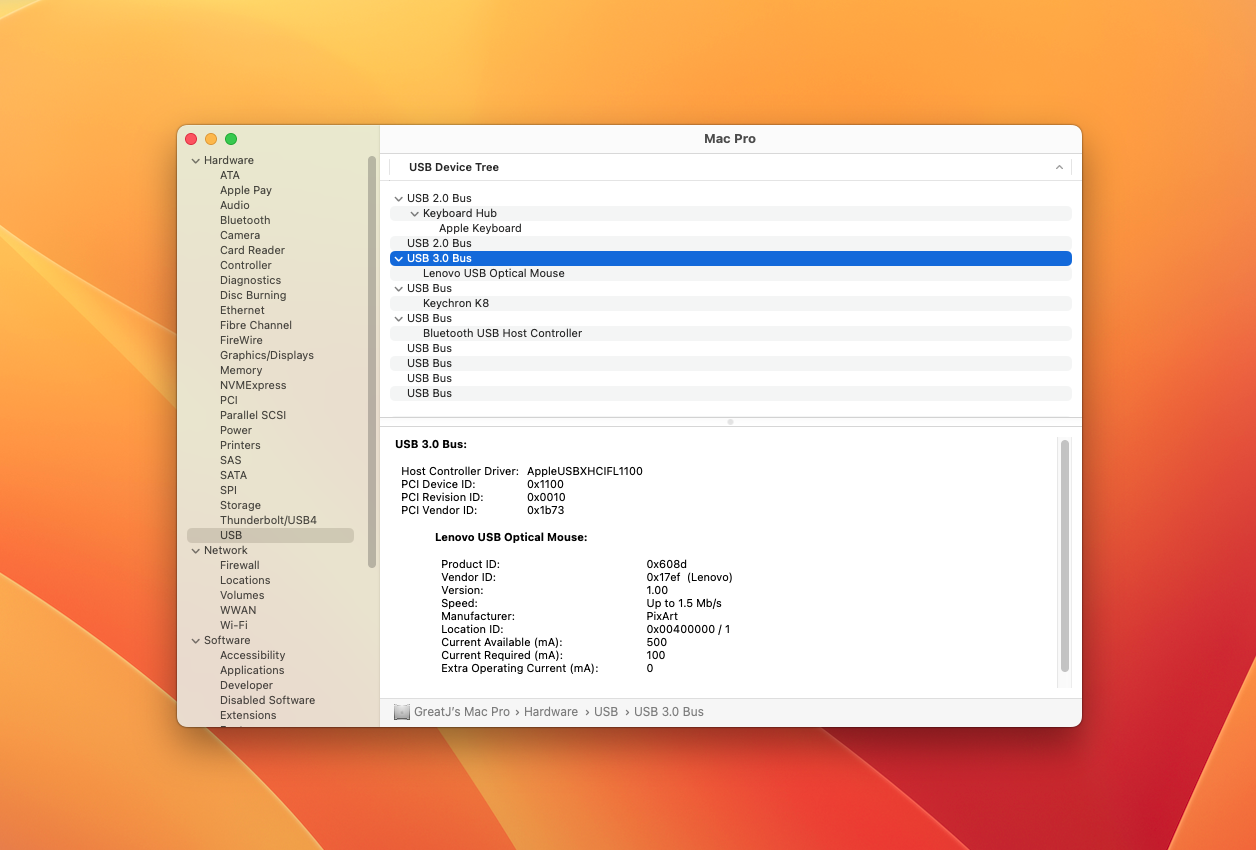The width and height of the screenshot is (1256, 850).
Task: Open the SAS entry
Action: tap(231, 460)
